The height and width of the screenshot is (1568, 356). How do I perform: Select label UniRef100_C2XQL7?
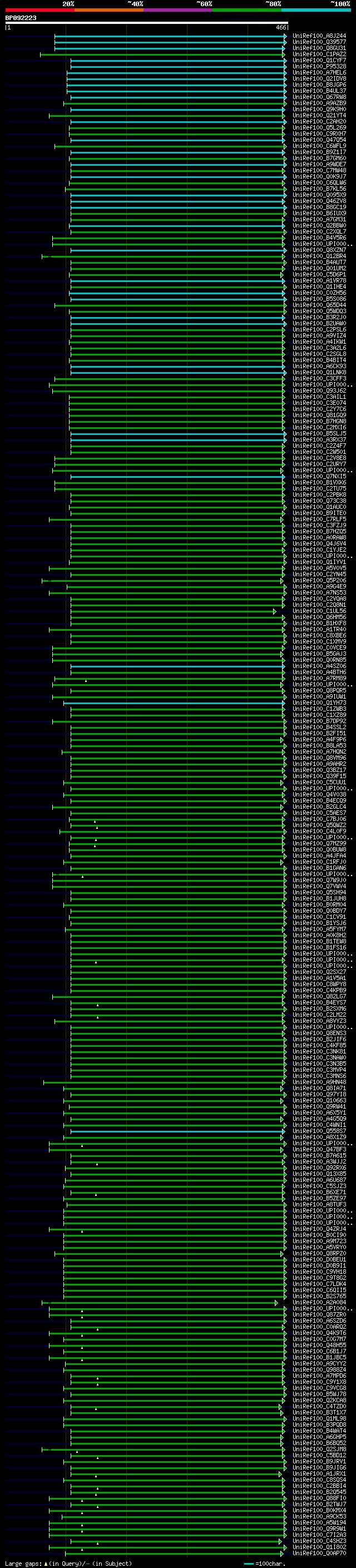pyautogui.click(x=319, y=231)
